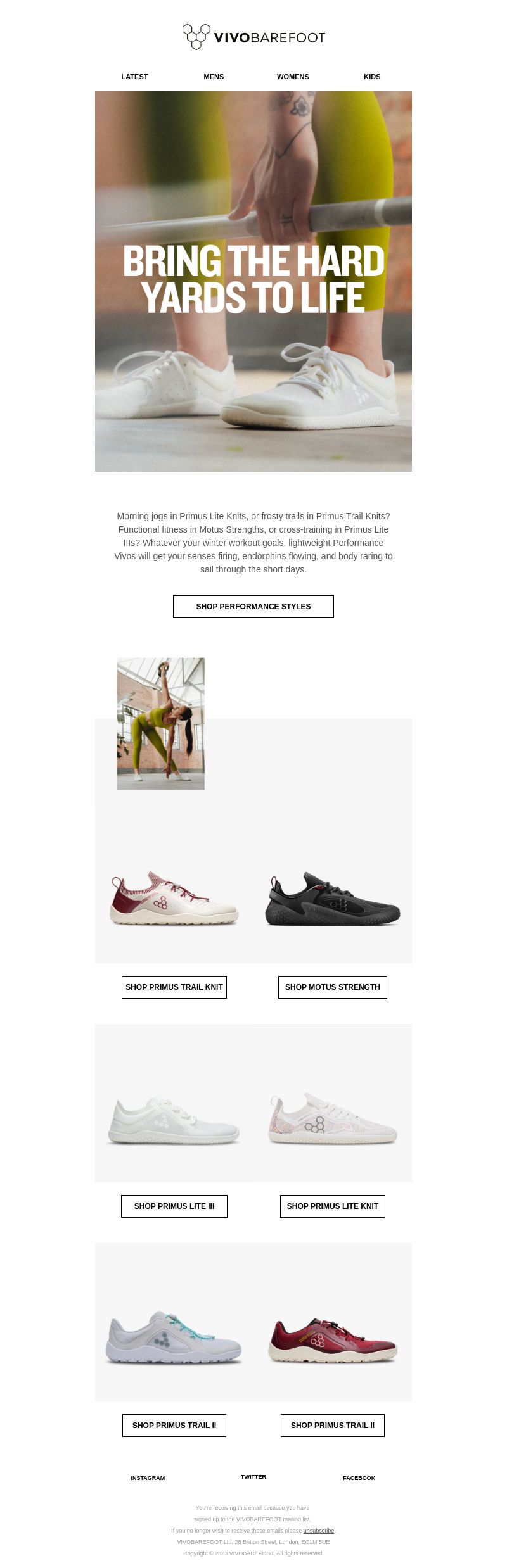The width and height of the screenshot is (507, 1568).
Task: Select the KIDS navigation item
Action: (372, 77)
